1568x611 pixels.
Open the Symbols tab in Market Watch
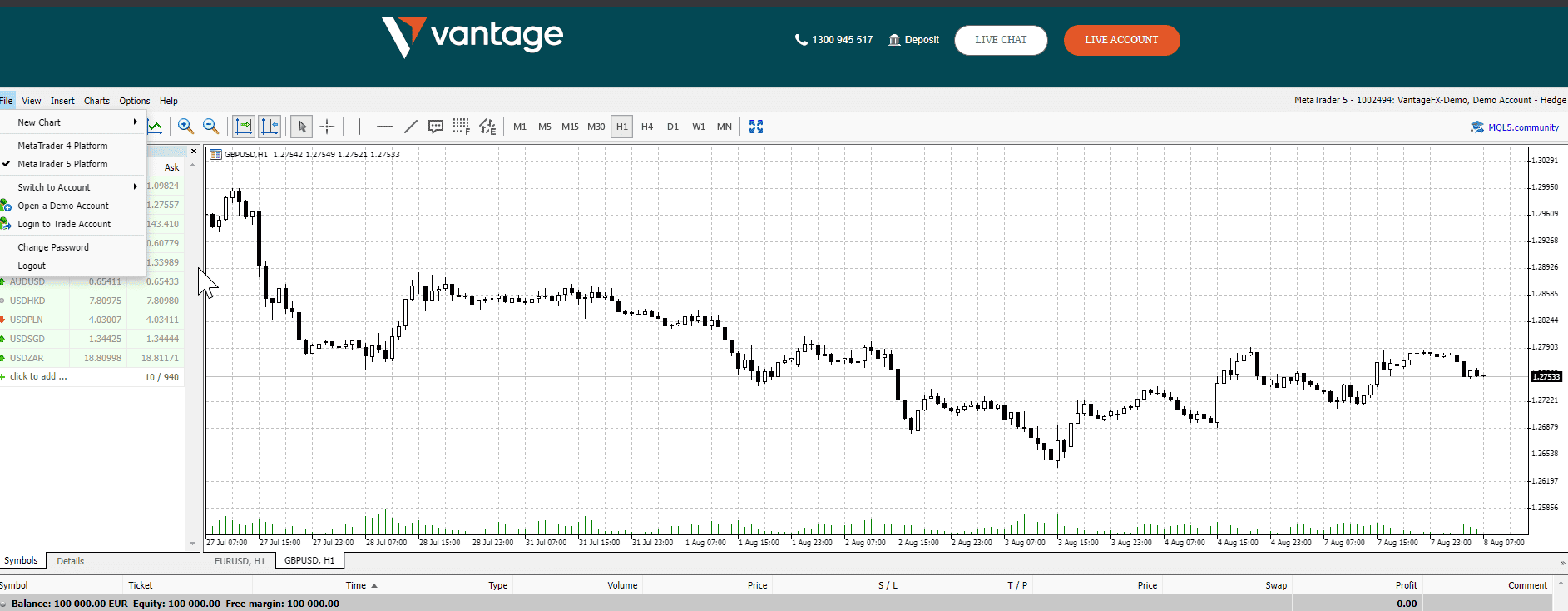[x=22, y=561]
